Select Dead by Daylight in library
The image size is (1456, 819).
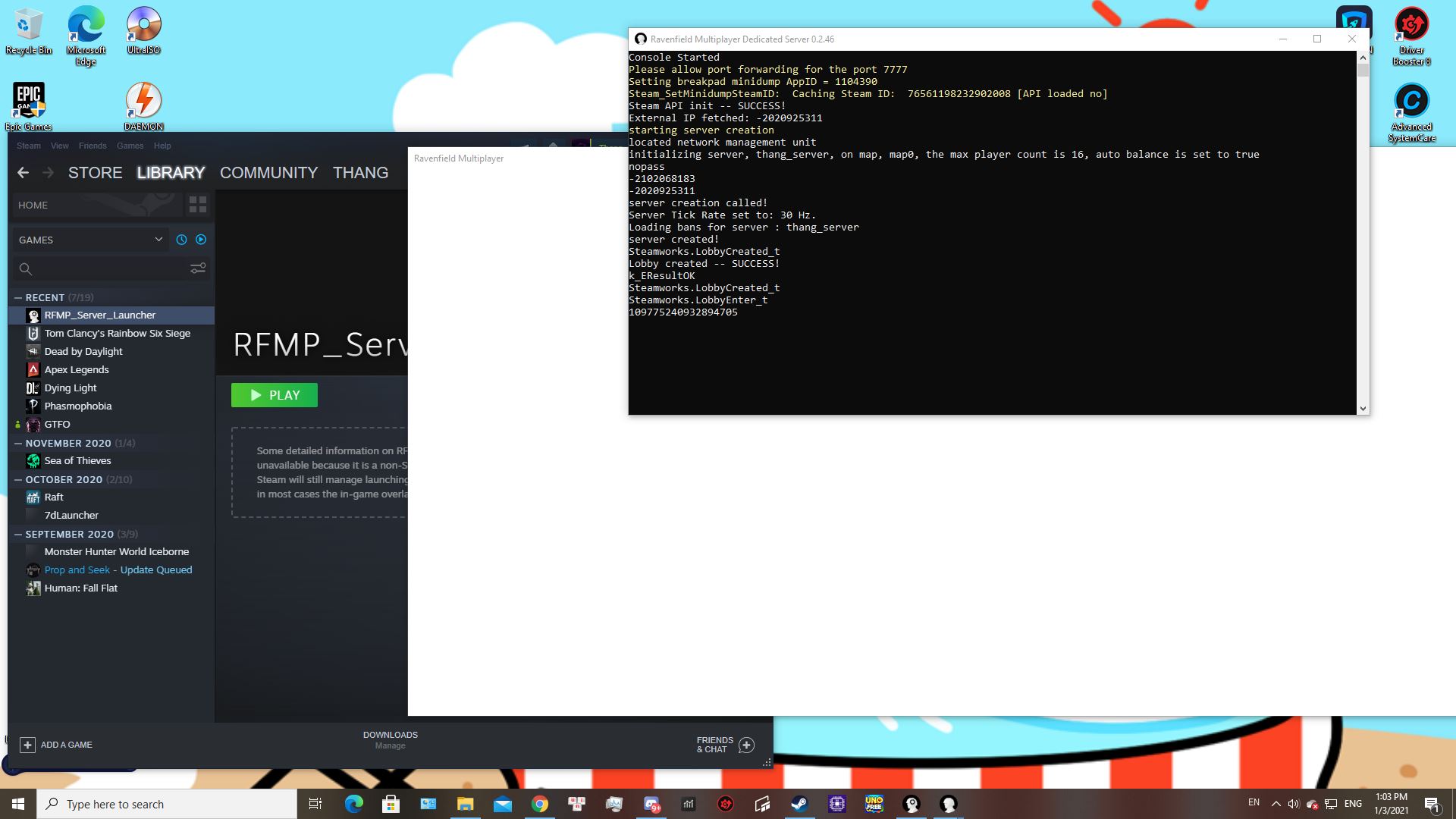pyautogui.click(x=83, y=352)
